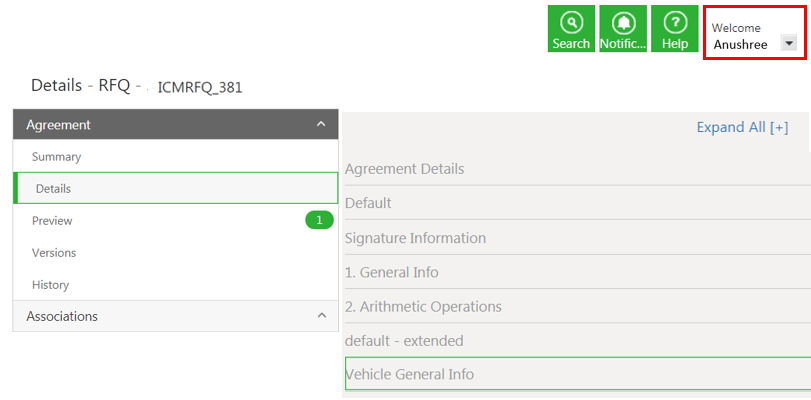Open the Versions menu item

54,253
